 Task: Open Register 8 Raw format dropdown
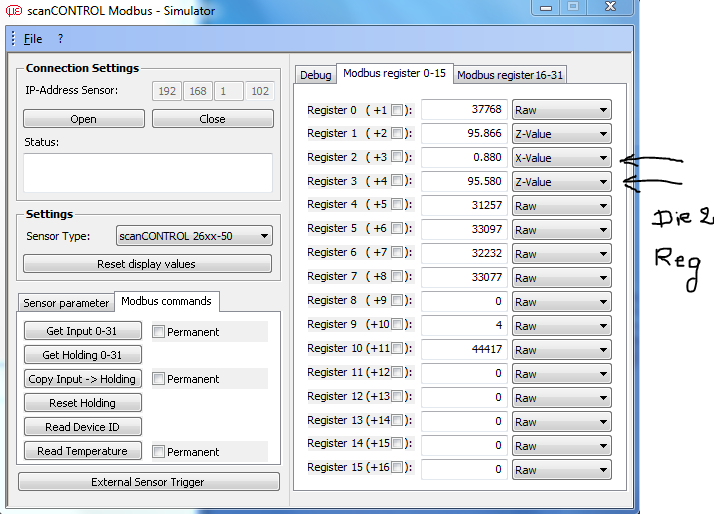coord(561,302)
